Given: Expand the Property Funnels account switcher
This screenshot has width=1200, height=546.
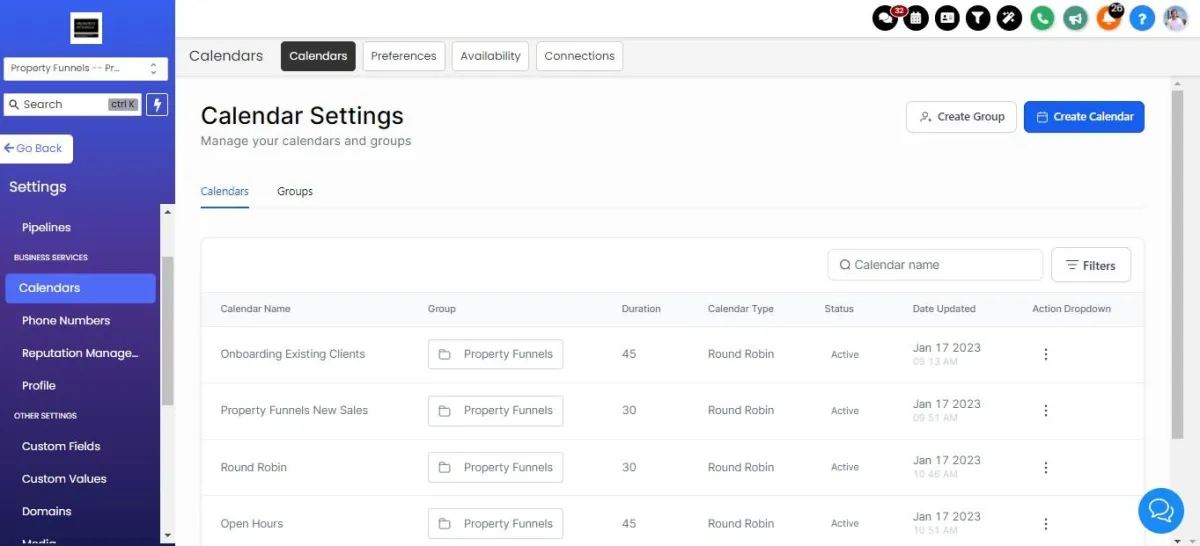Looking at the screenshot, I should (x=86, y=68).
